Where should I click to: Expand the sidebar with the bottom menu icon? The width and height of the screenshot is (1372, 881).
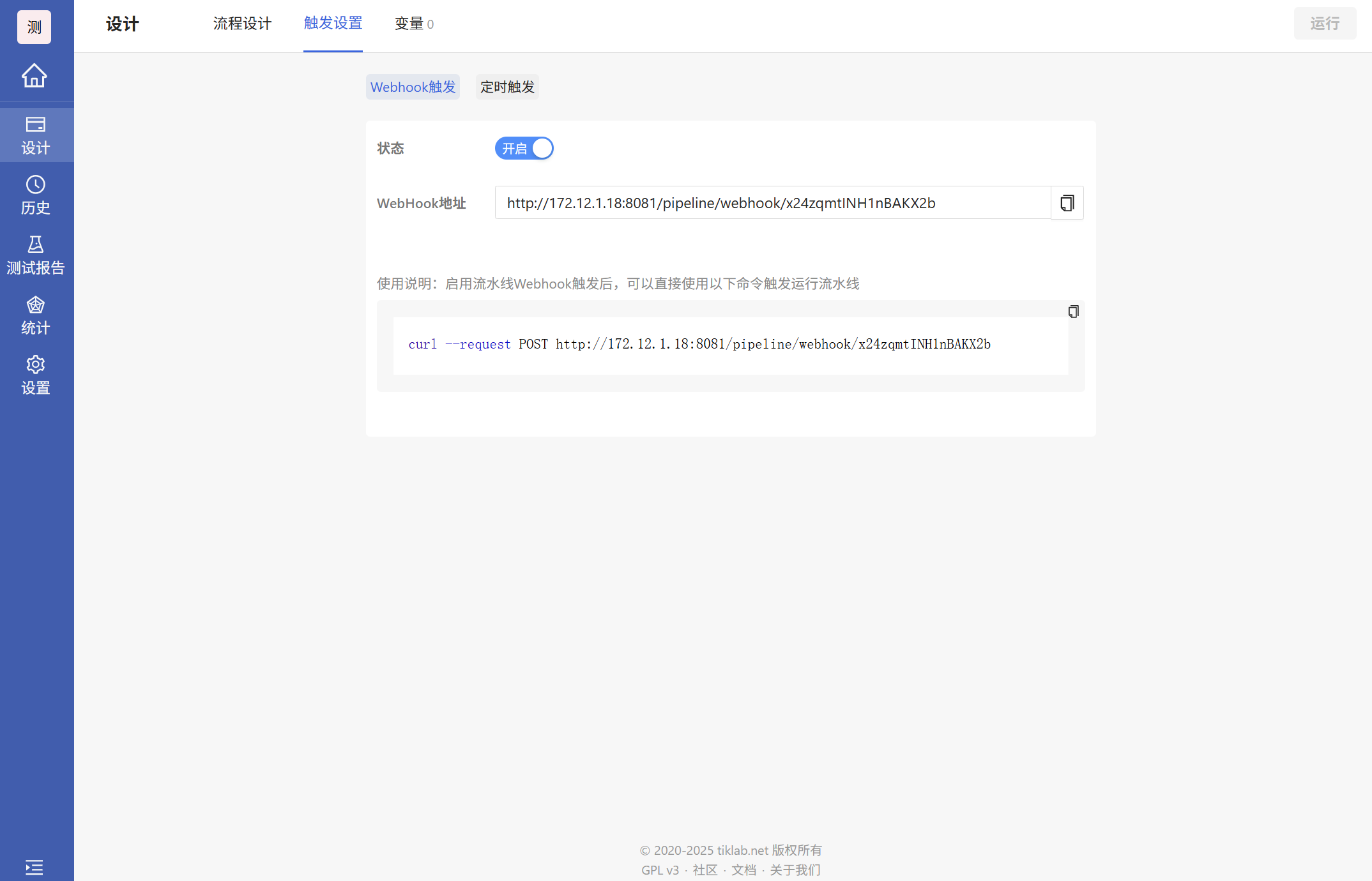pos(34,866)
